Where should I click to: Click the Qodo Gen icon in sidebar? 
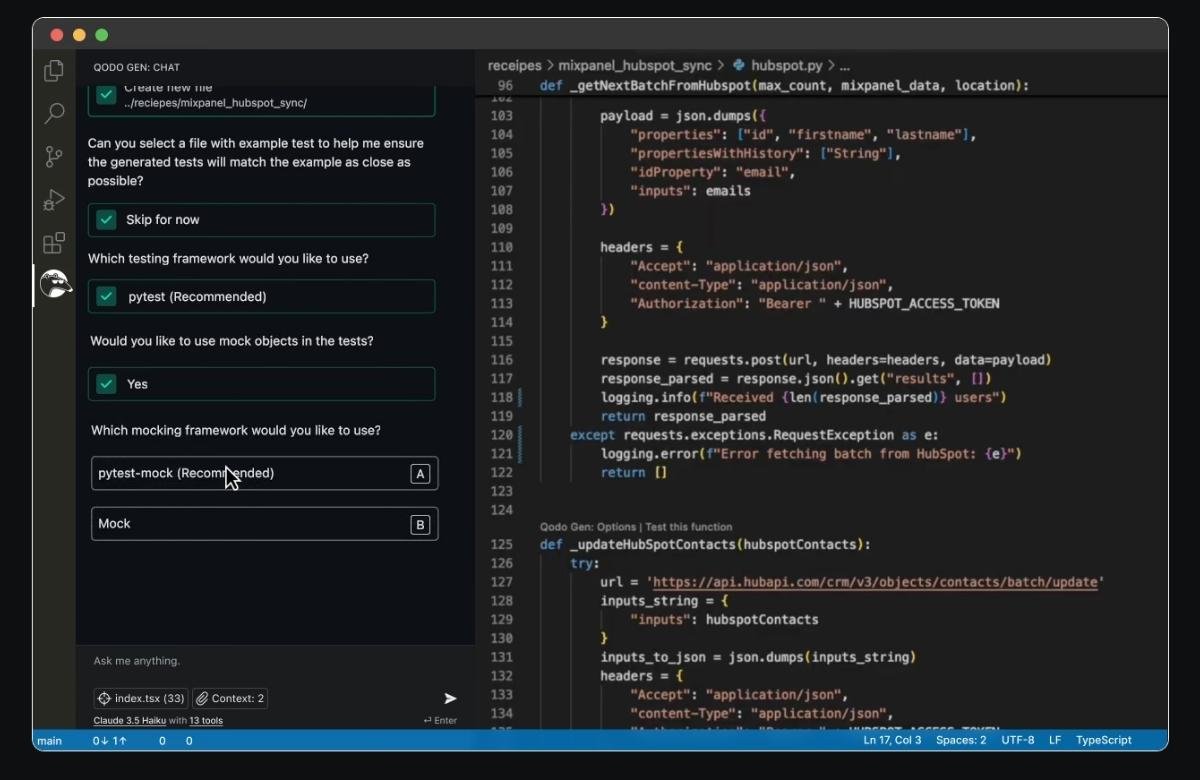point(55,286)
